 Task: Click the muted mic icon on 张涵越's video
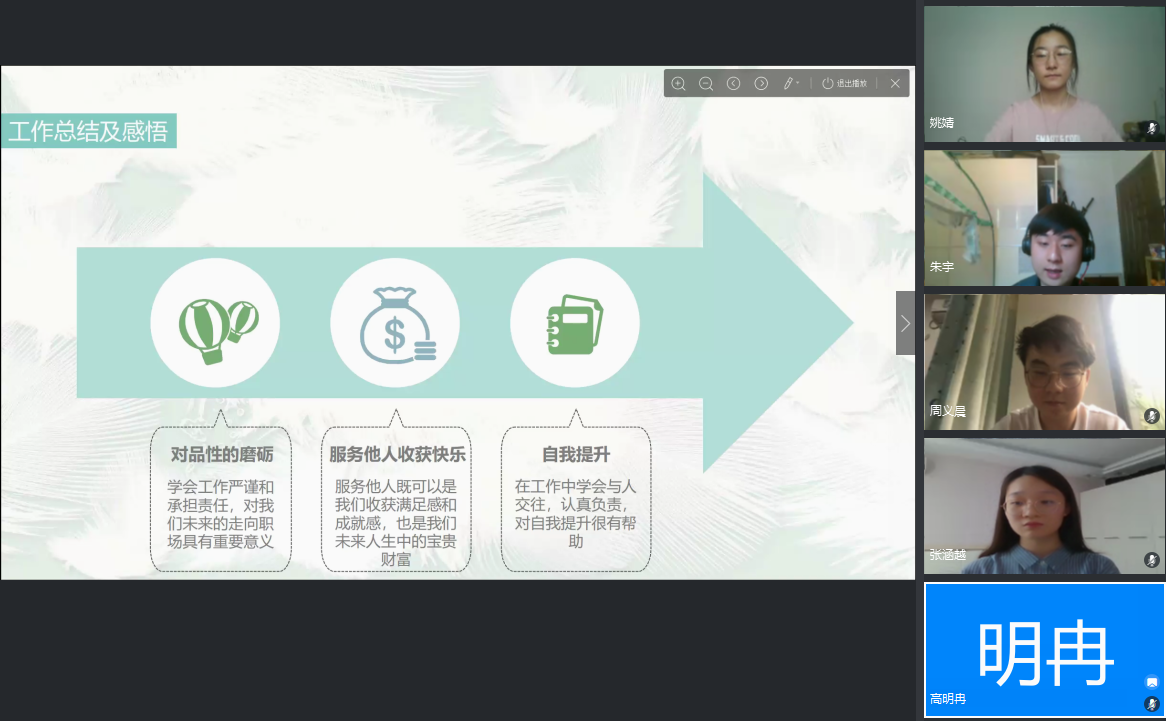tap(1152, 560)
